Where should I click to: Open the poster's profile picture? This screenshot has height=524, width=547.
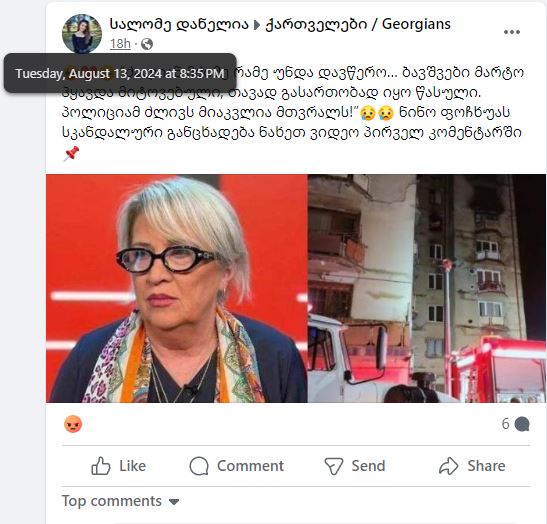coord(82,34)
